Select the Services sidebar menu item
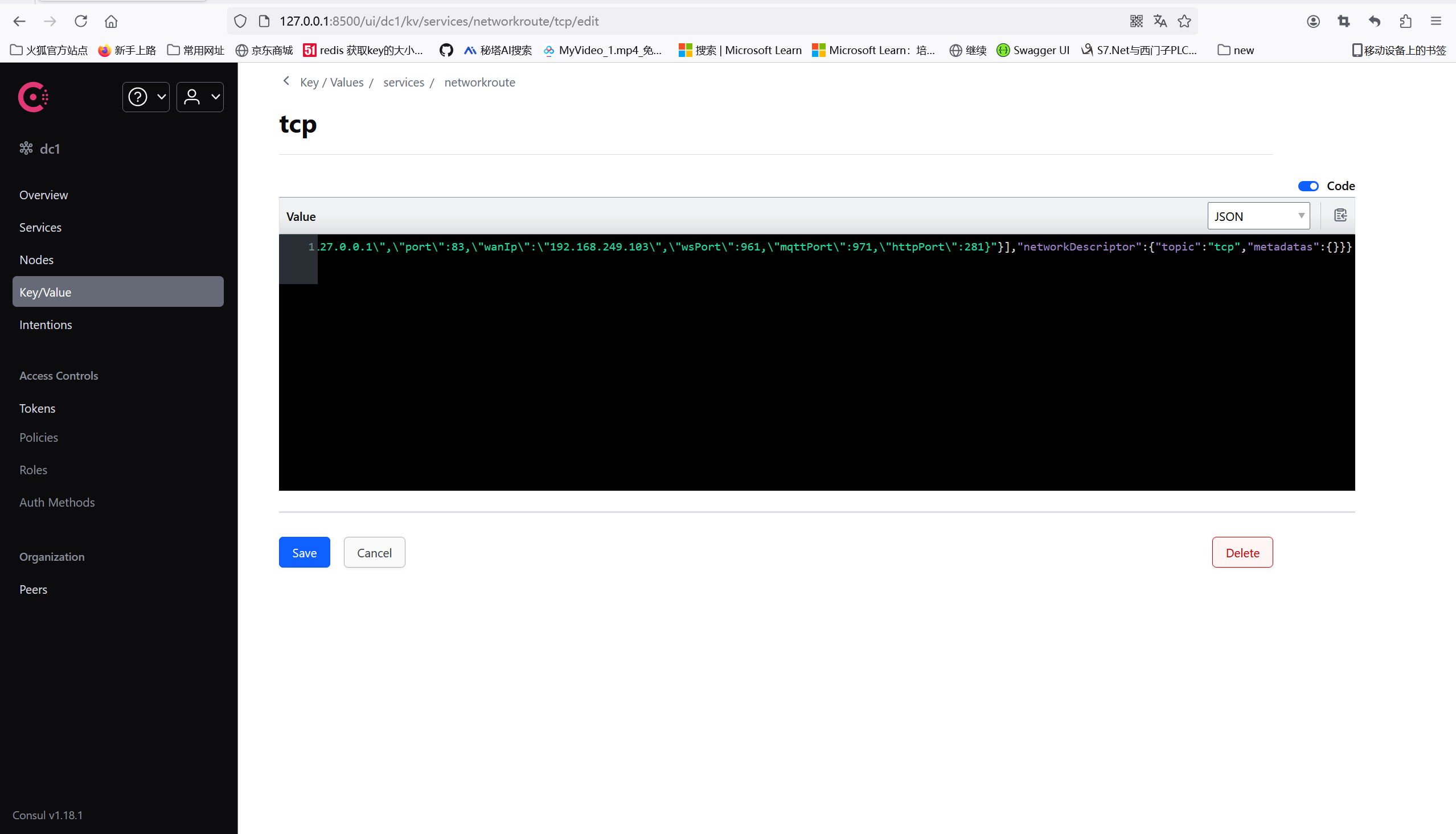Screen dimensions: 1456x834 [39, 227]
